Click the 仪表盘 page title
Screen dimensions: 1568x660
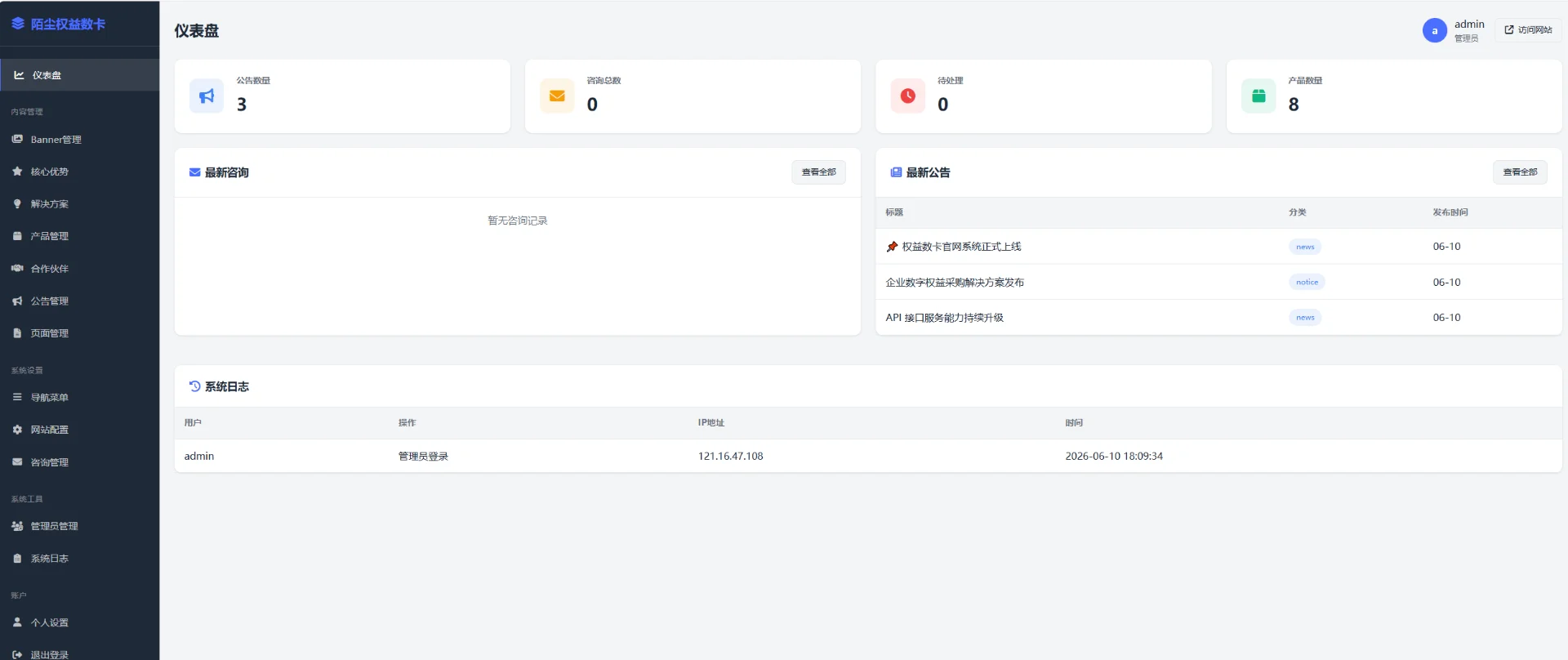[x=197, y=31]
